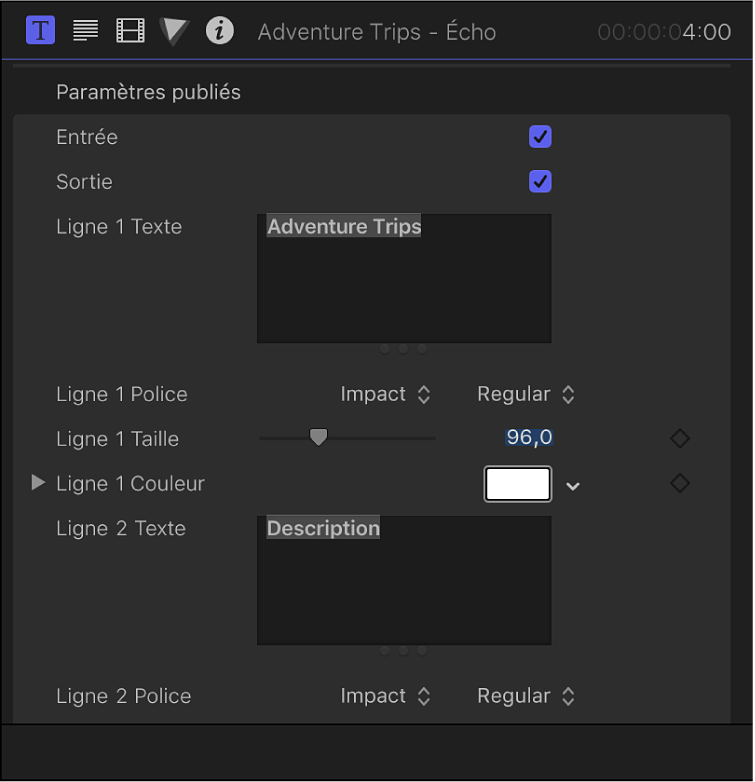The height and width of the screenshot is (782, 755).
Task: Open the Info inspector icon
Action: (x=220, y=31)
